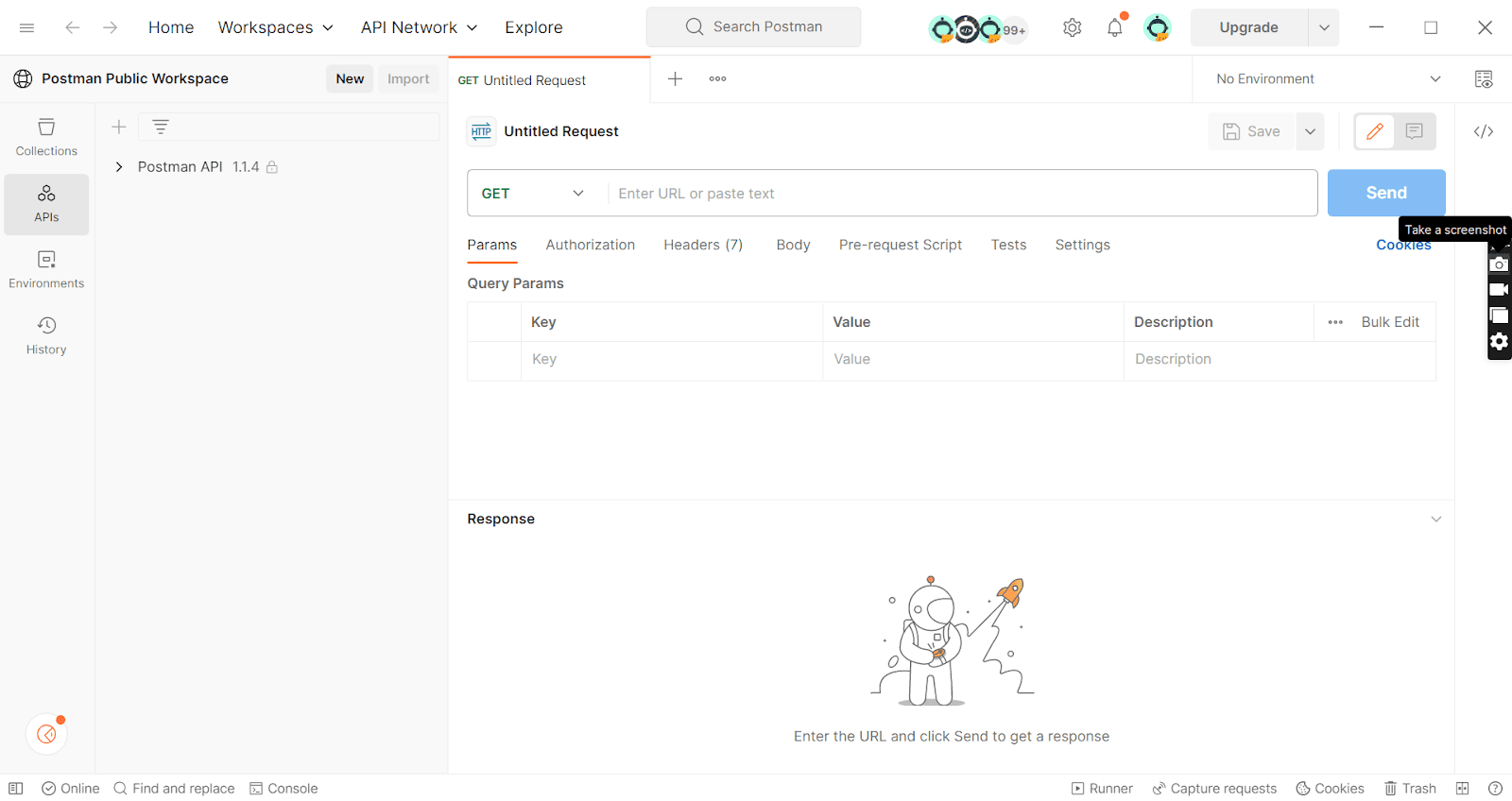Collapse the Response panel chevron
This screenshot has height=801, width=1512.
1436,520
